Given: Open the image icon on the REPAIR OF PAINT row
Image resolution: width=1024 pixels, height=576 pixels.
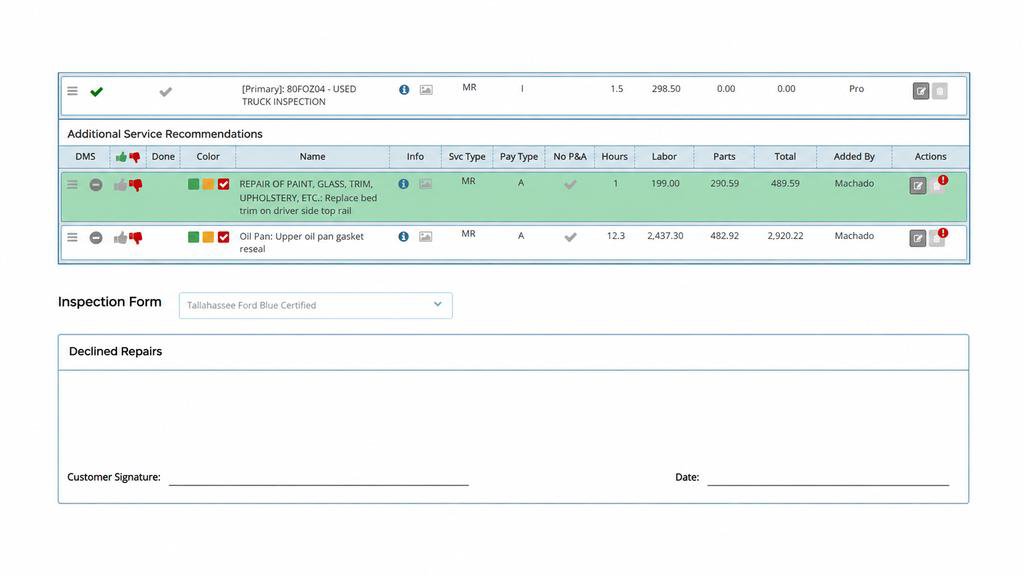Looking at the screenshot, I should [x=425, y=184].
